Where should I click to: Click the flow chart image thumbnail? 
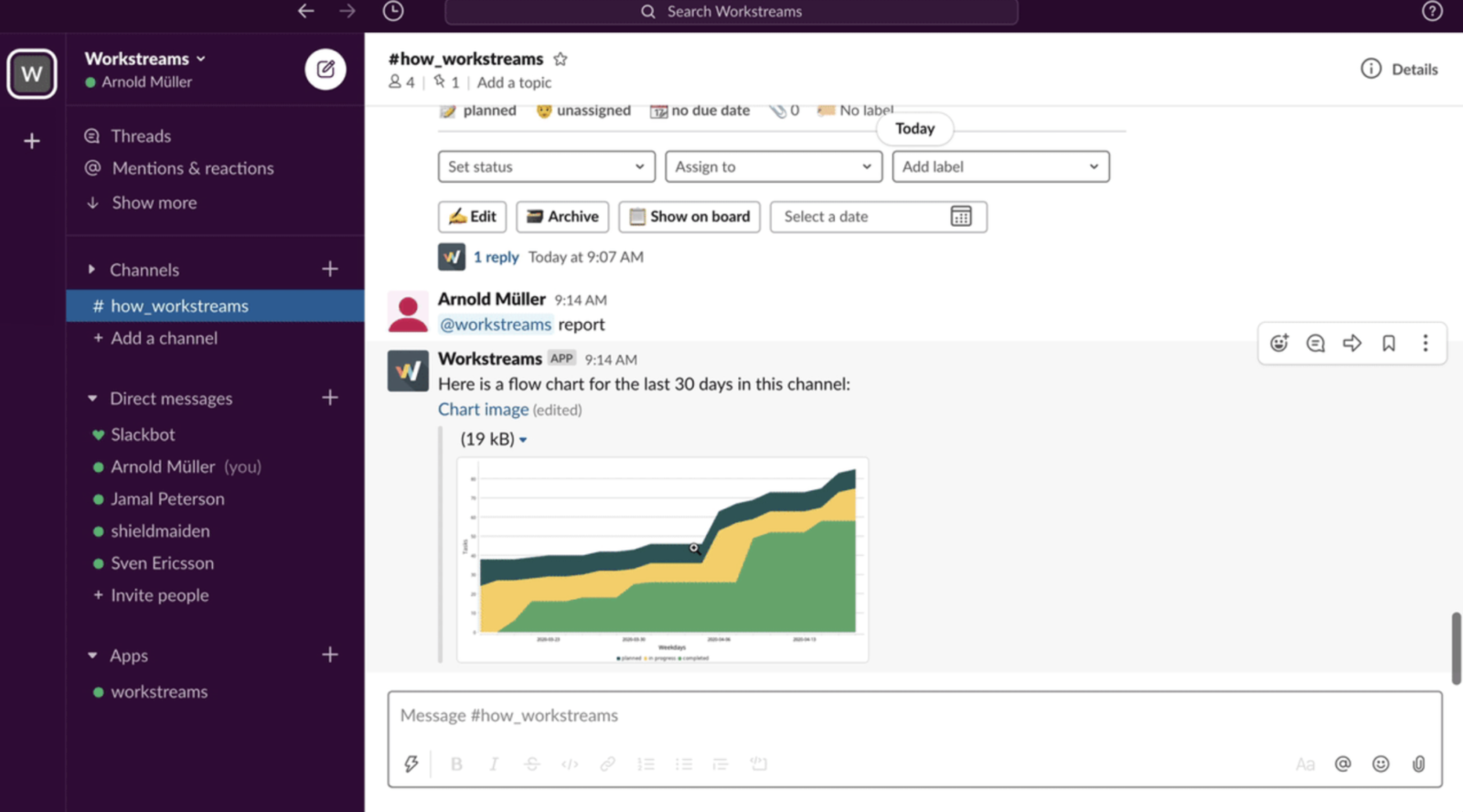(x=662, y=558)
